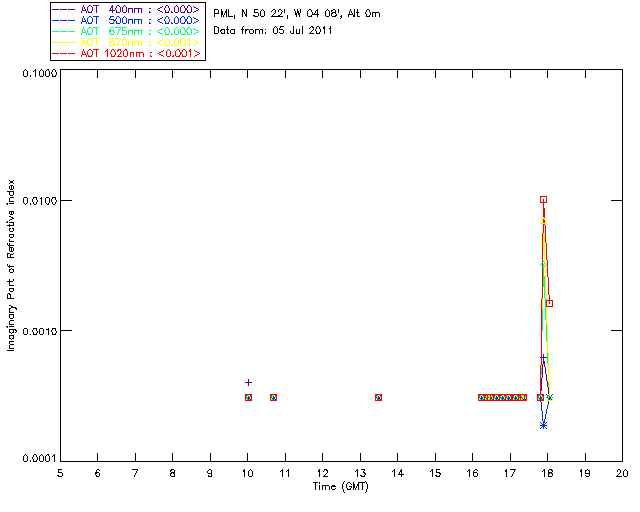Click the data point near time 10.7

273,397
